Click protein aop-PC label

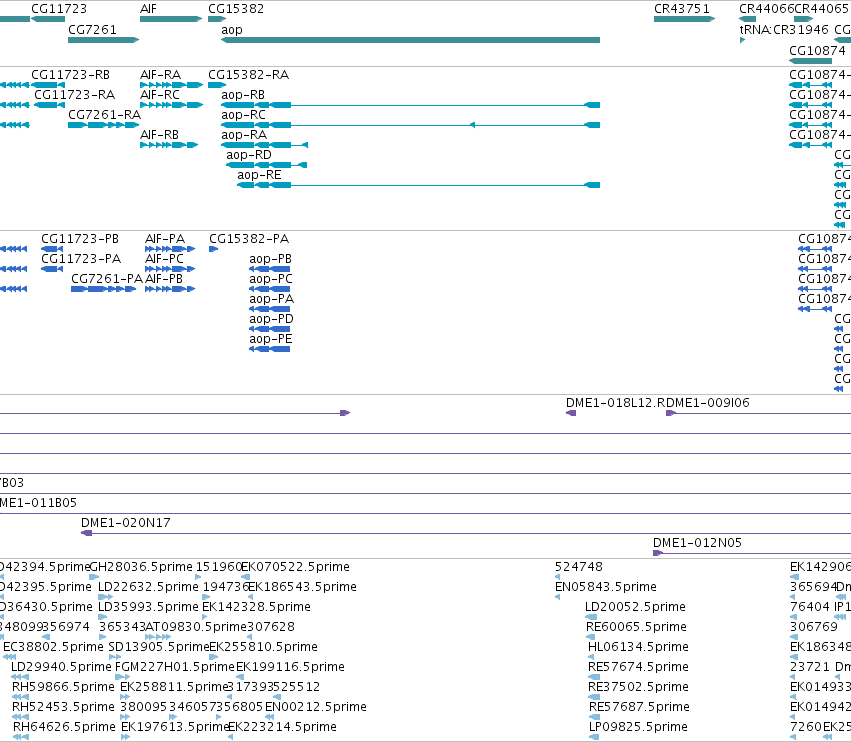tap(270, 279)
